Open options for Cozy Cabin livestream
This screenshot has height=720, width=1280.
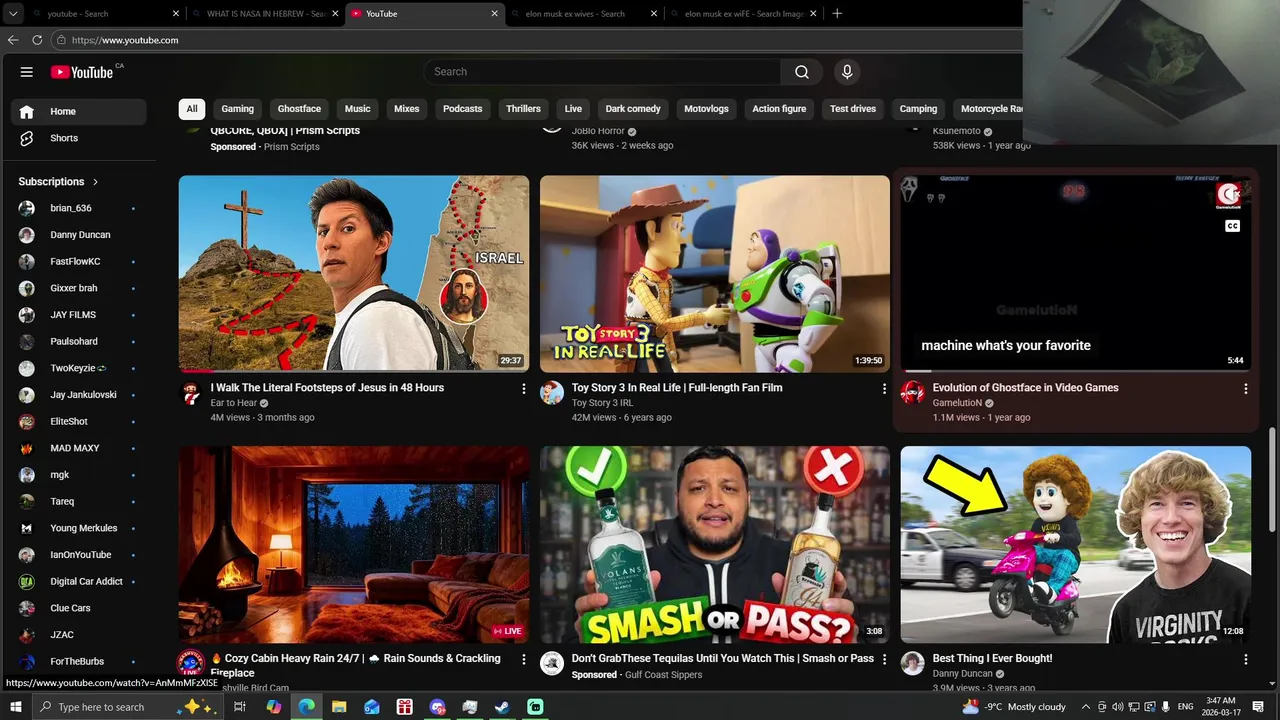tap(523, 659)
